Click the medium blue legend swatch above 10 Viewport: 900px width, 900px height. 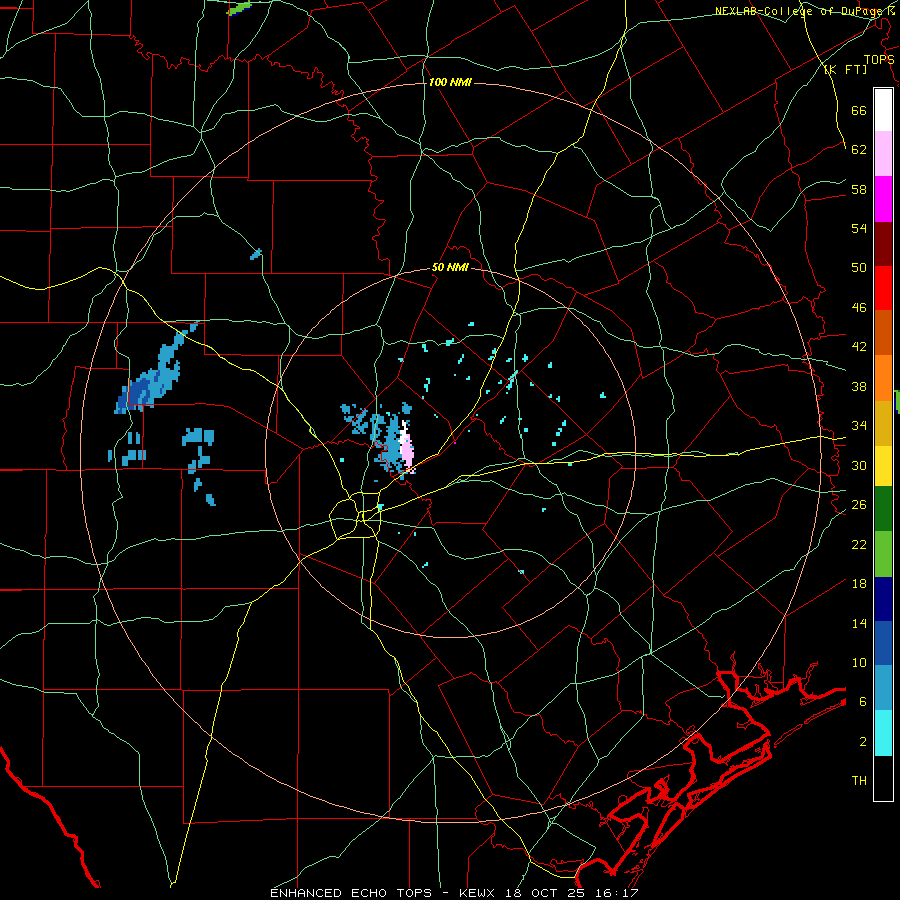(x=883, y=643)
